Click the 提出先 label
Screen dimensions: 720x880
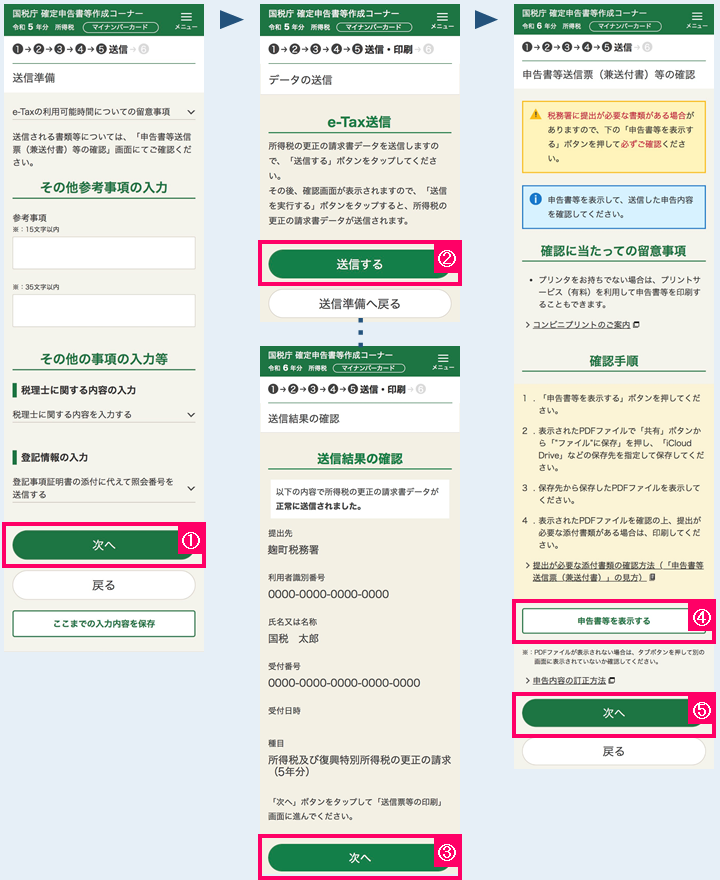(280, 533)
